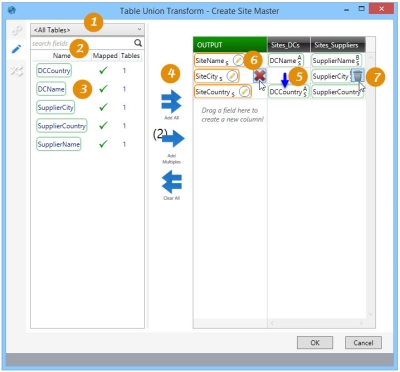Click the Cancel button
This screenshot has height=372, width=400.
tap(363, 342)
